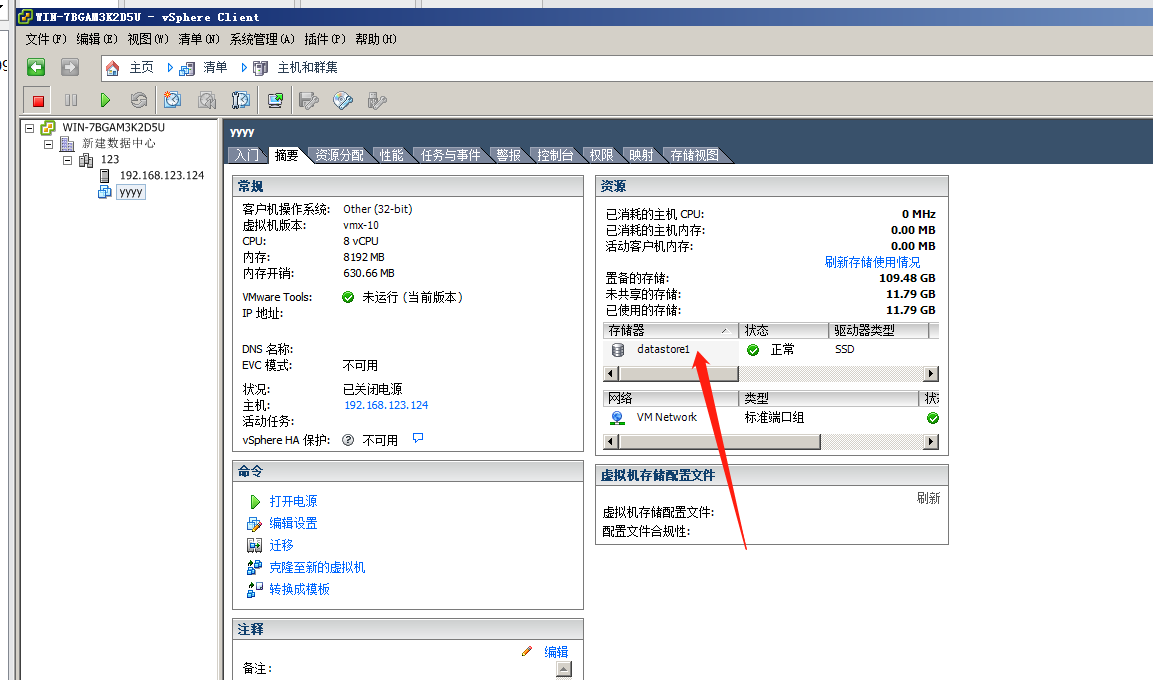Open the 文件(F) menu
The width and height of the screenshot is (1153, 680).
tap(46, 39)
